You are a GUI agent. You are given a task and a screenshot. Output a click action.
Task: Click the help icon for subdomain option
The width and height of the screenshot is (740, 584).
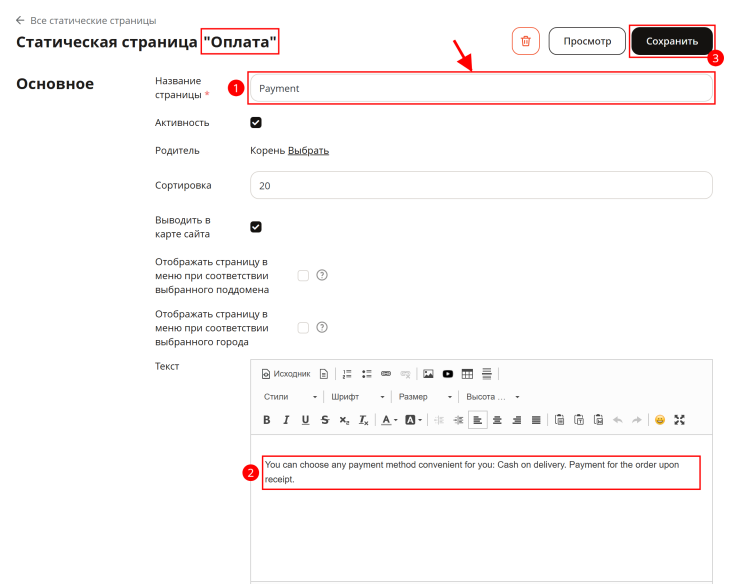click(x=322, y=275)
